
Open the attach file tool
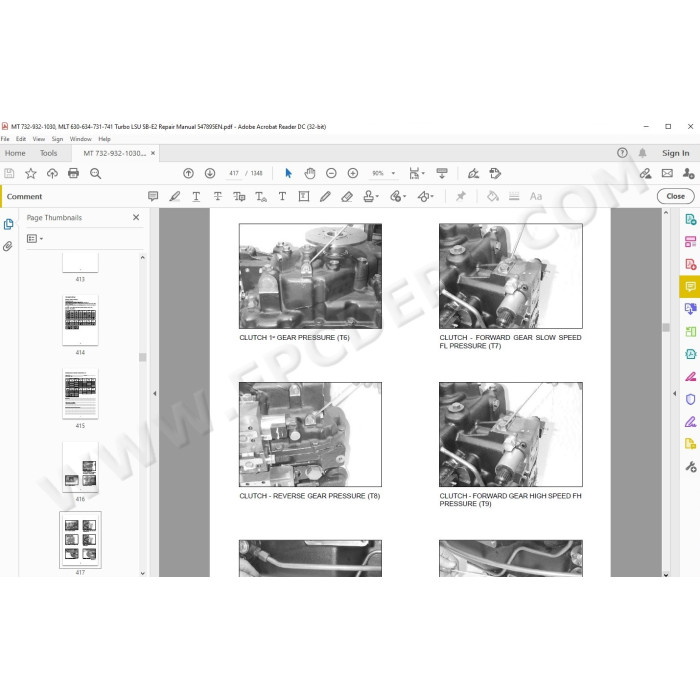396,196
